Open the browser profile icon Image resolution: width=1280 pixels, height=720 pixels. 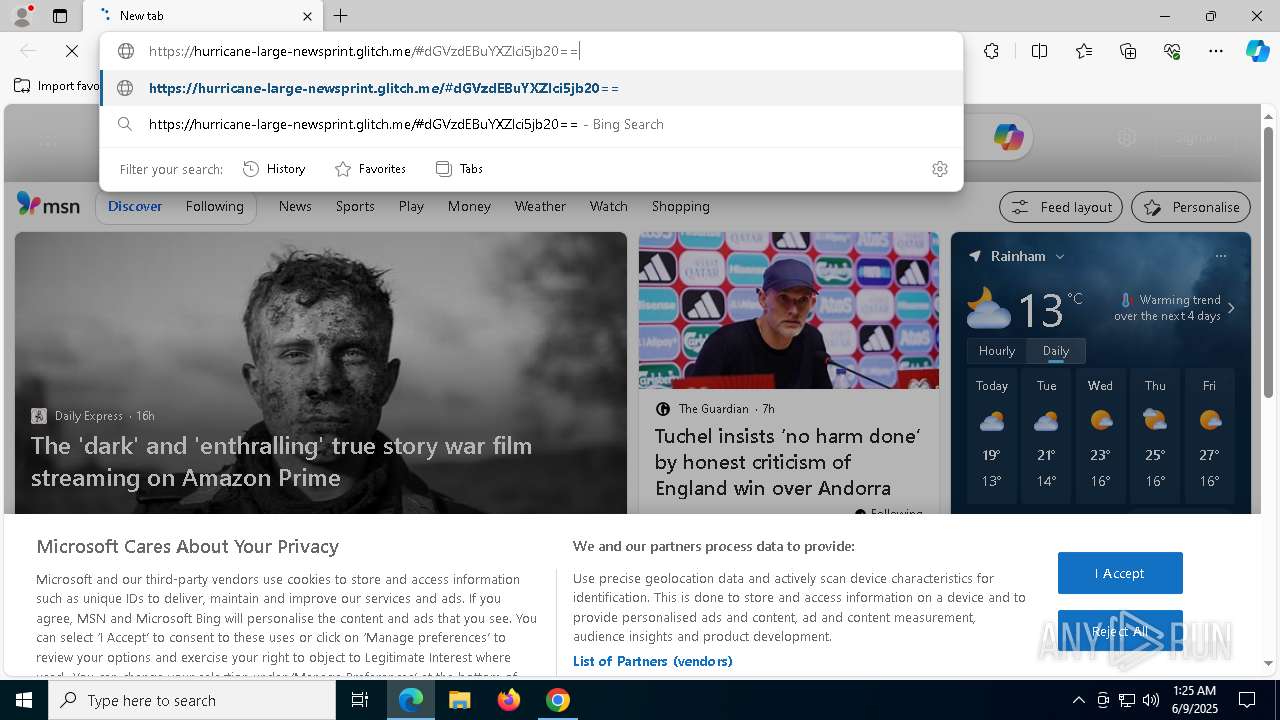(x=21, y=16)
